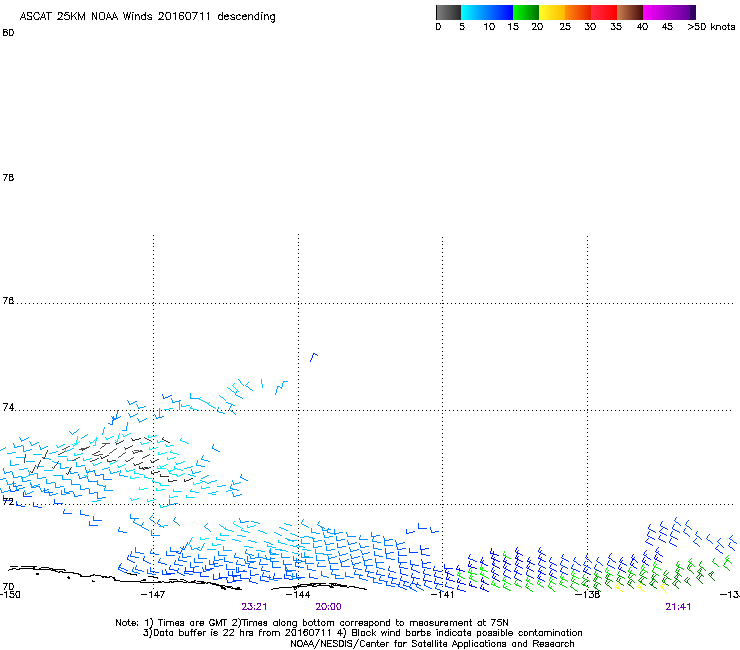Click the purple swath time '23:21'
The height and width of the screenshot is (650, 740).
pyautogui.click(x=254, y=607)
